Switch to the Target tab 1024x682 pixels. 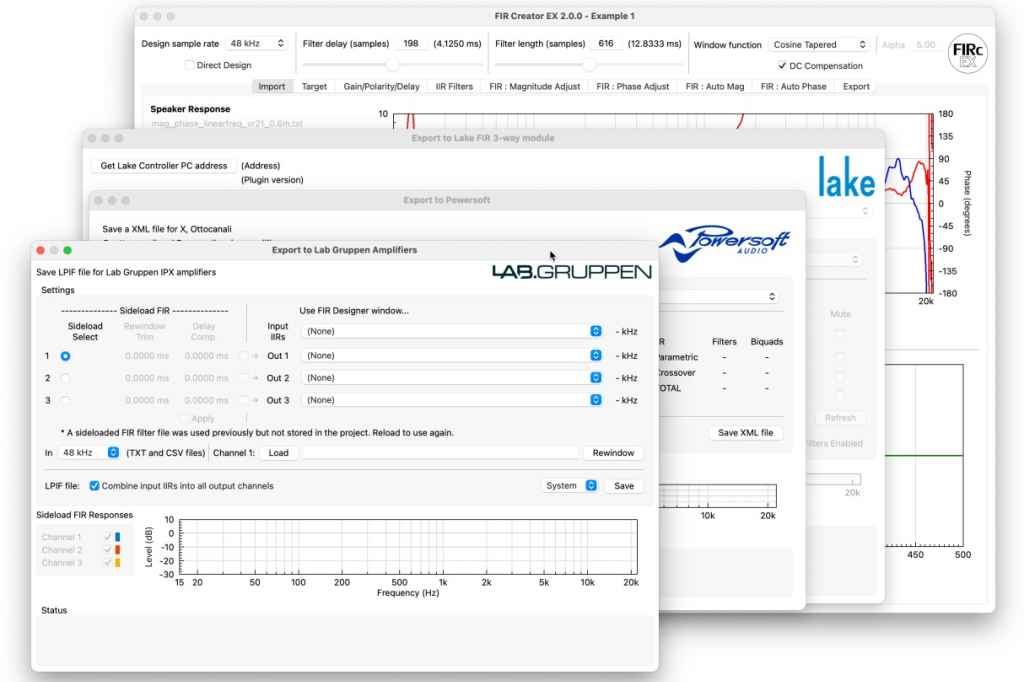tap(314, 86)
